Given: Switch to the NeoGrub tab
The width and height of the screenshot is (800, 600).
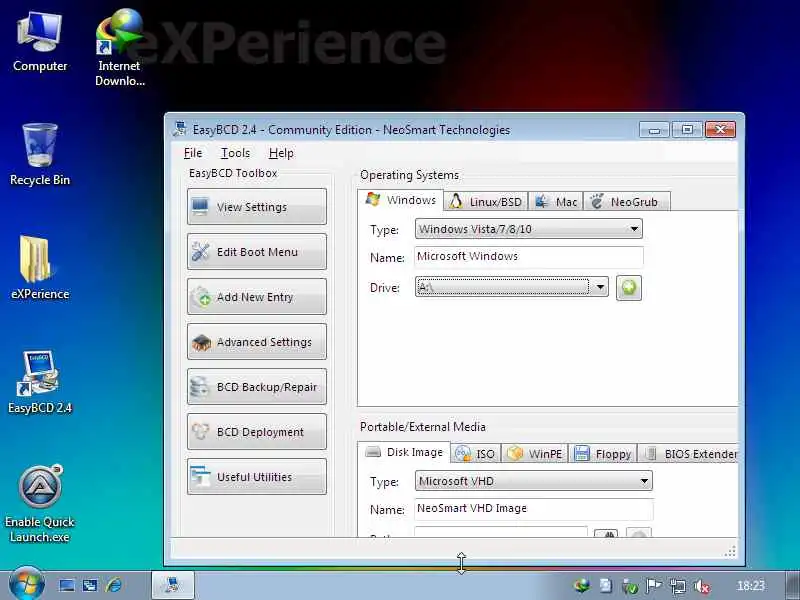Looking at the screenshot, I should 627,202.
